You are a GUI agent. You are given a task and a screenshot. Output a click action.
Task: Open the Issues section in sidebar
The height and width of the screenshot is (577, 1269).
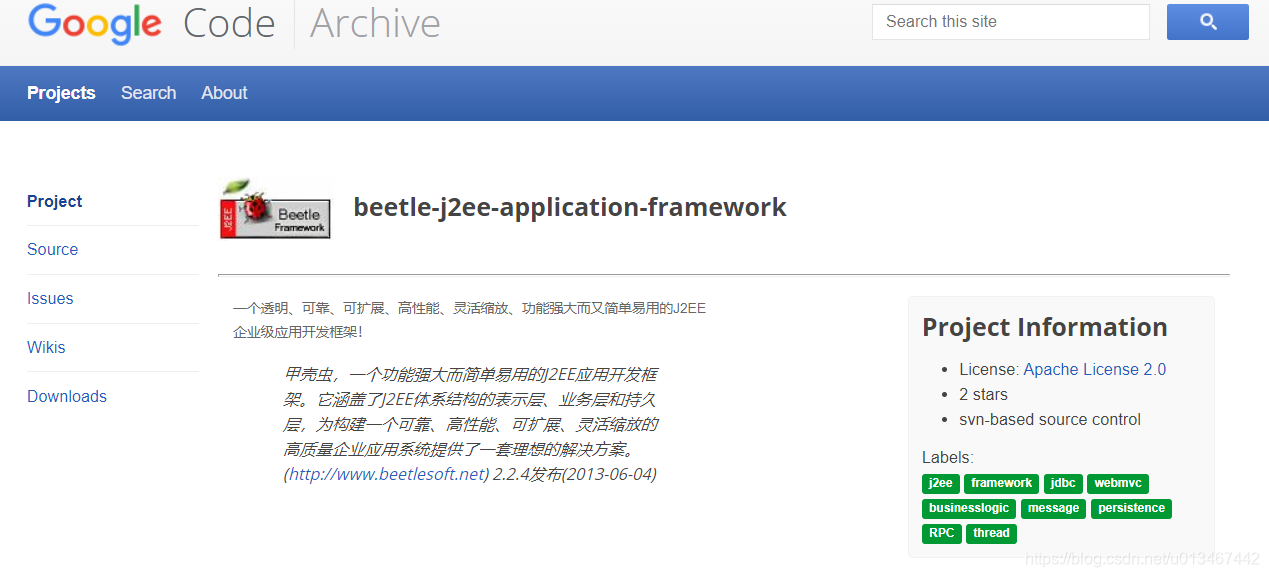(x=50, y=299)
